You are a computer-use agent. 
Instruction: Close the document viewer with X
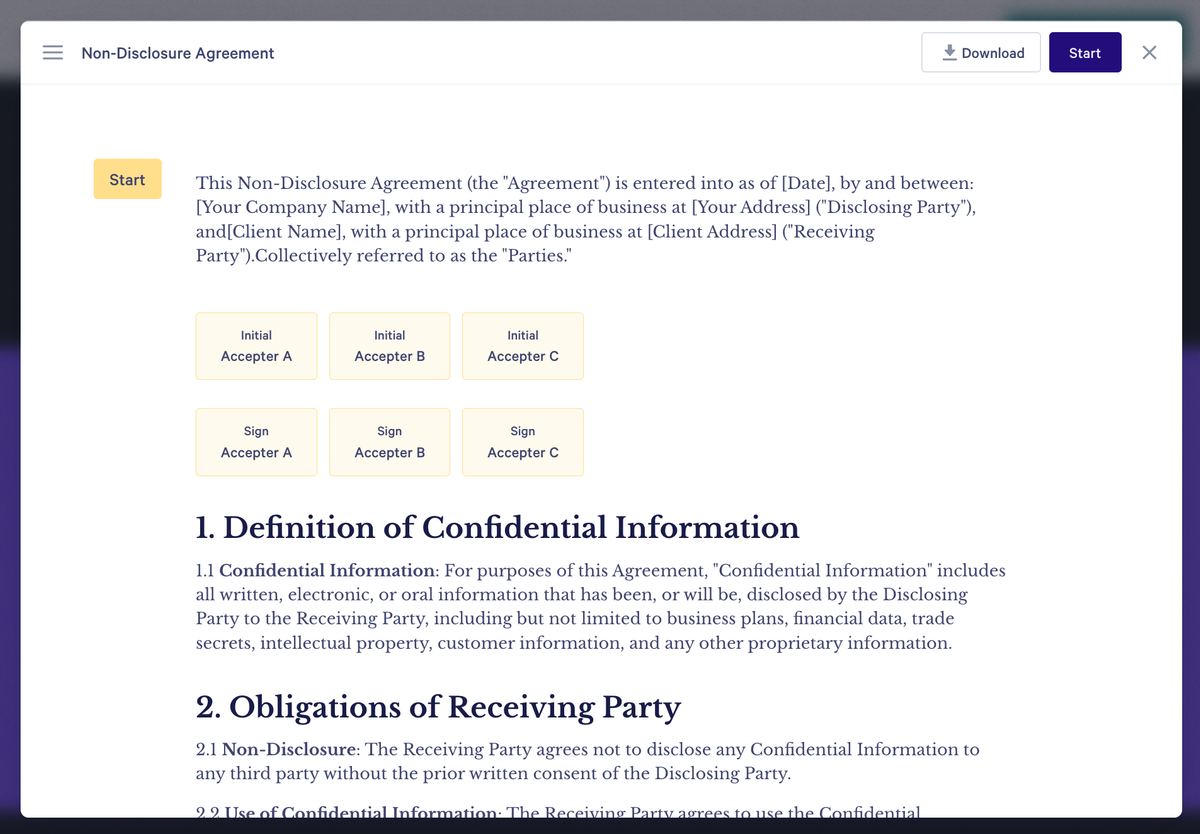pyautogui.click(x=1149, y=53)
